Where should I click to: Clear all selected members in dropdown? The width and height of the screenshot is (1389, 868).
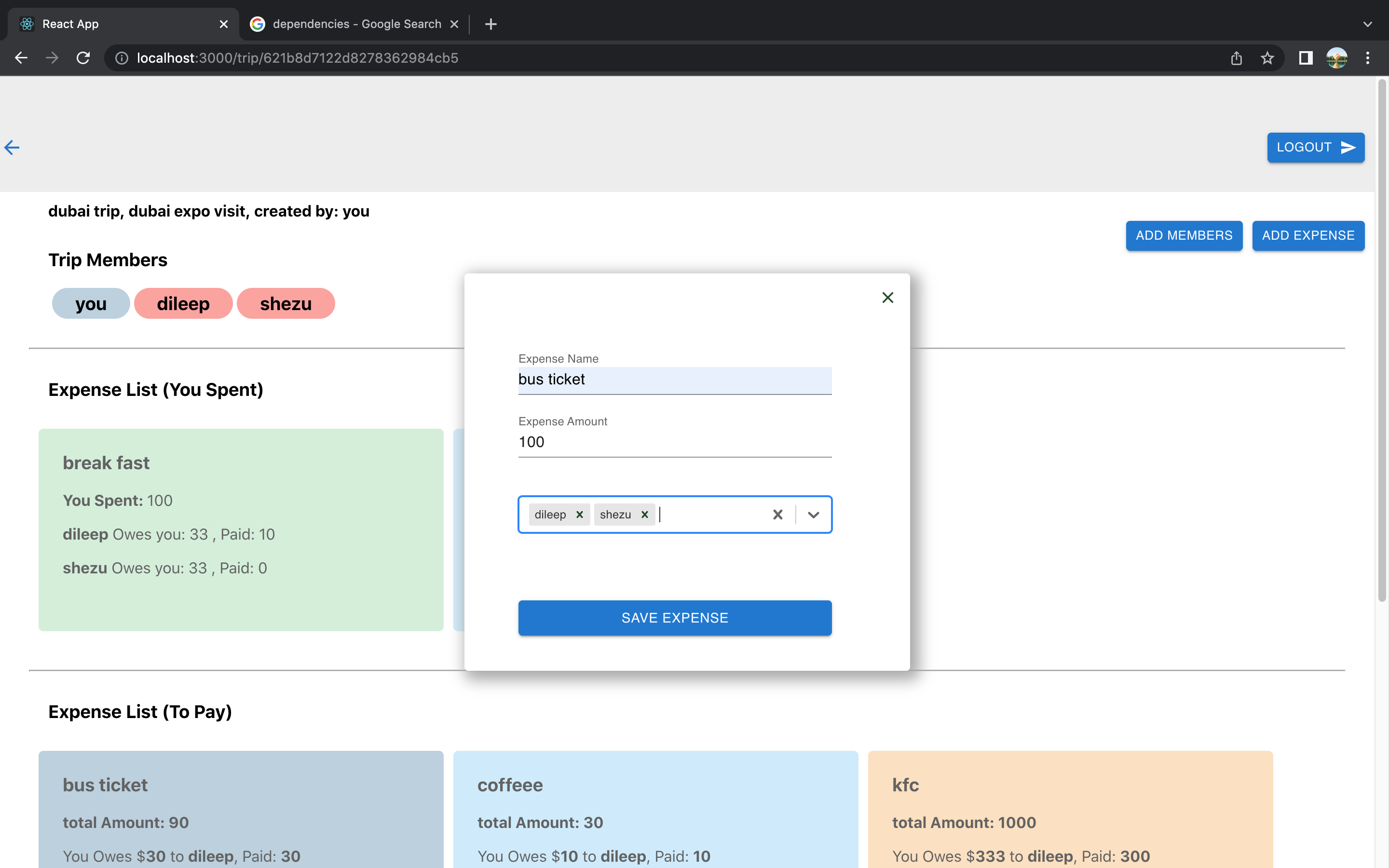point(778,515)
